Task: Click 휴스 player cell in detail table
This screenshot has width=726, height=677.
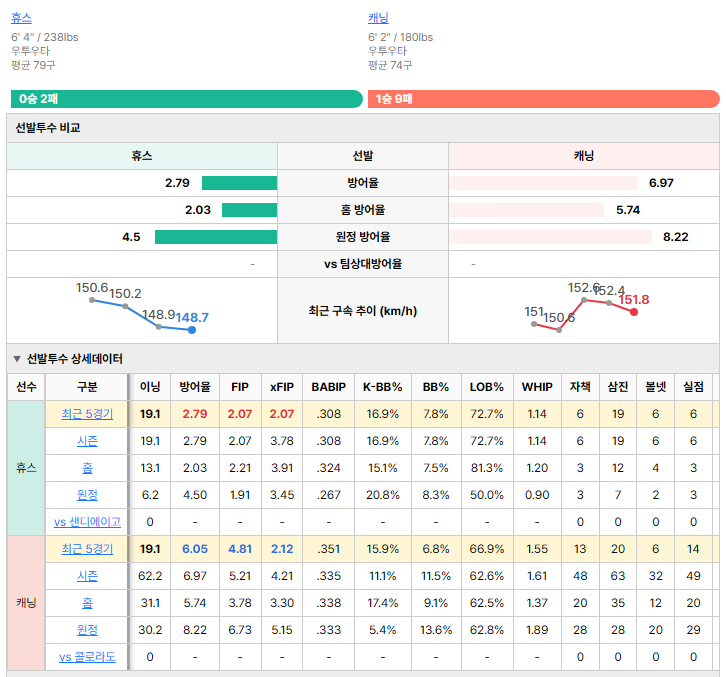Action: coord(26,468)
